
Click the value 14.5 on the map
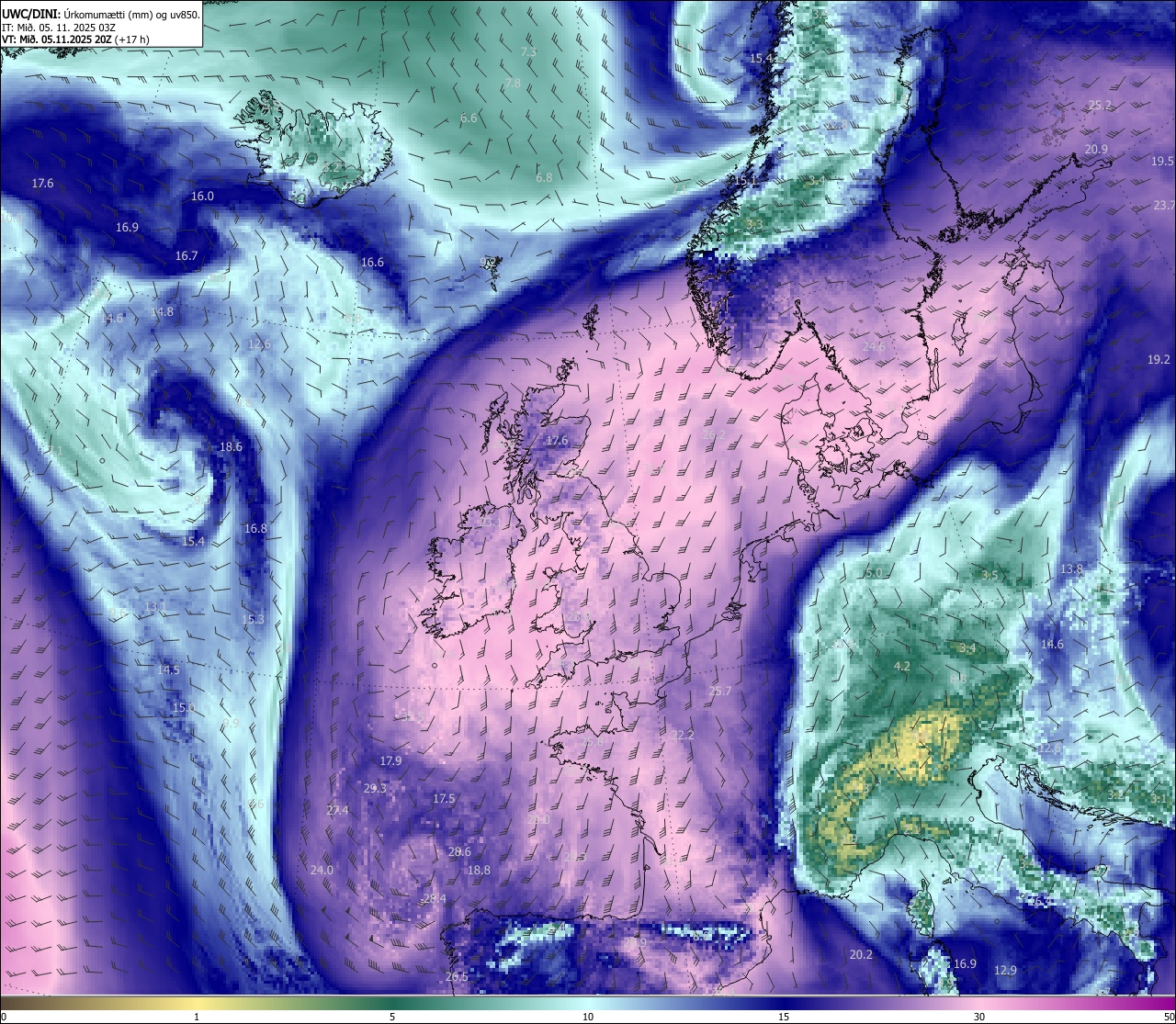click(168, 670)
